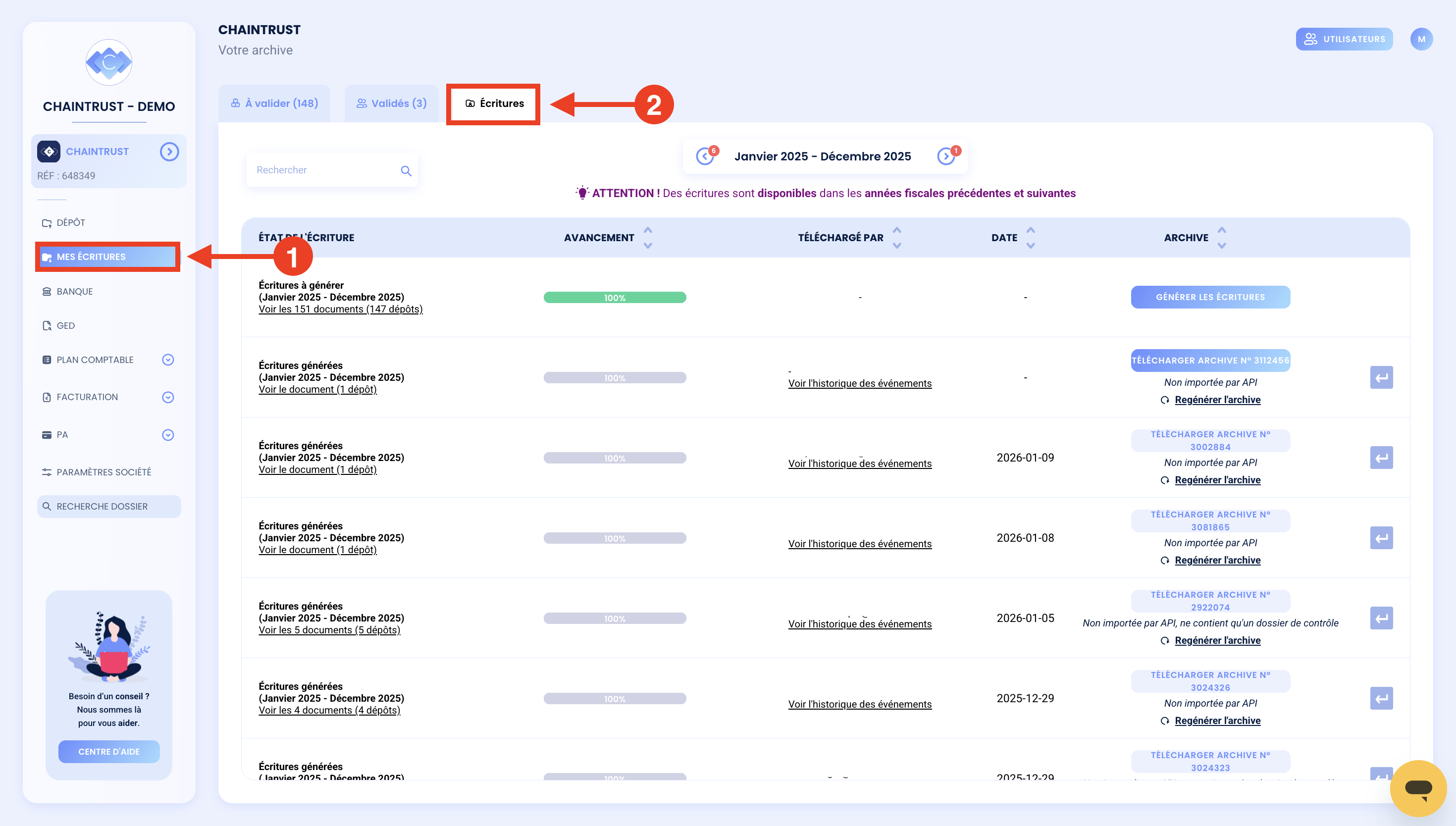Click return arrow icon for archive 3112456
Viewport: 1456px width, 826px height.
tap(1382, 377)
